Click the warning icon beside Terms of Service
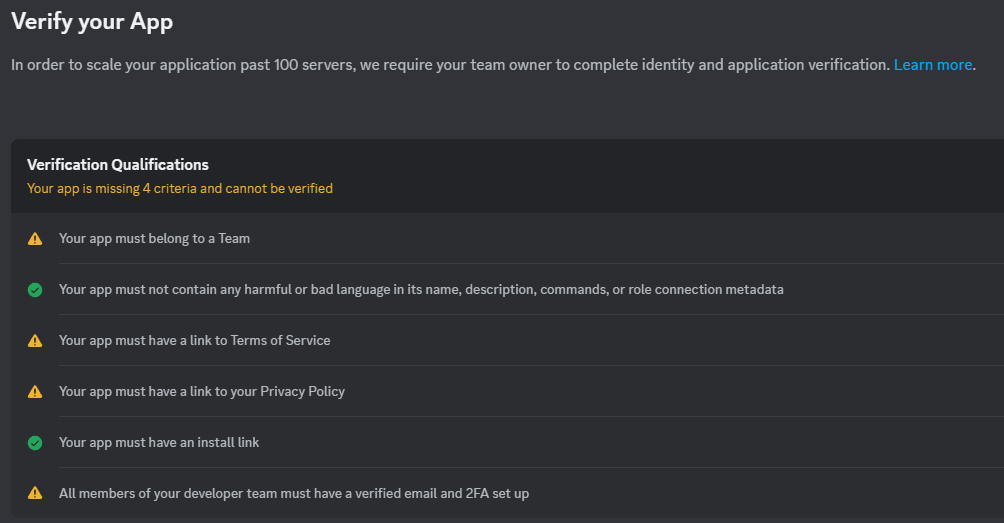 [x=35, y=341]
